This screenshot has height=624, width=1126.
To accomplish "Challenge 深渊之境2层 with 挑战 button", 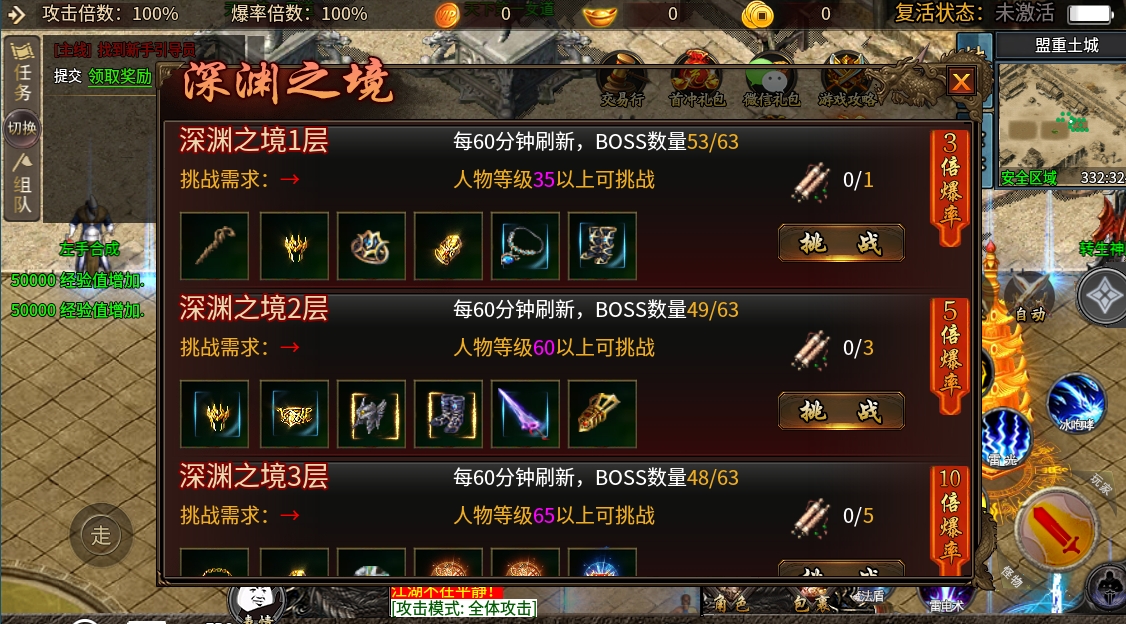I will (x=841, y=411).
